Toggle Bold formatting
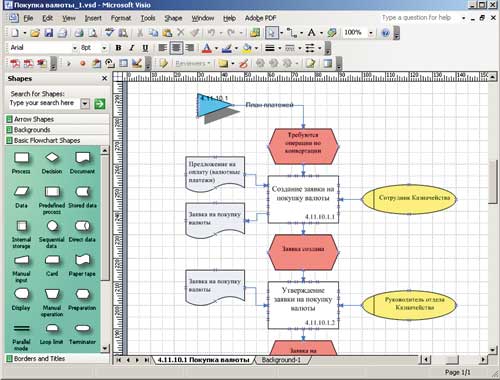Viewport: 500px width, 380px height. [x=118, y=48]
